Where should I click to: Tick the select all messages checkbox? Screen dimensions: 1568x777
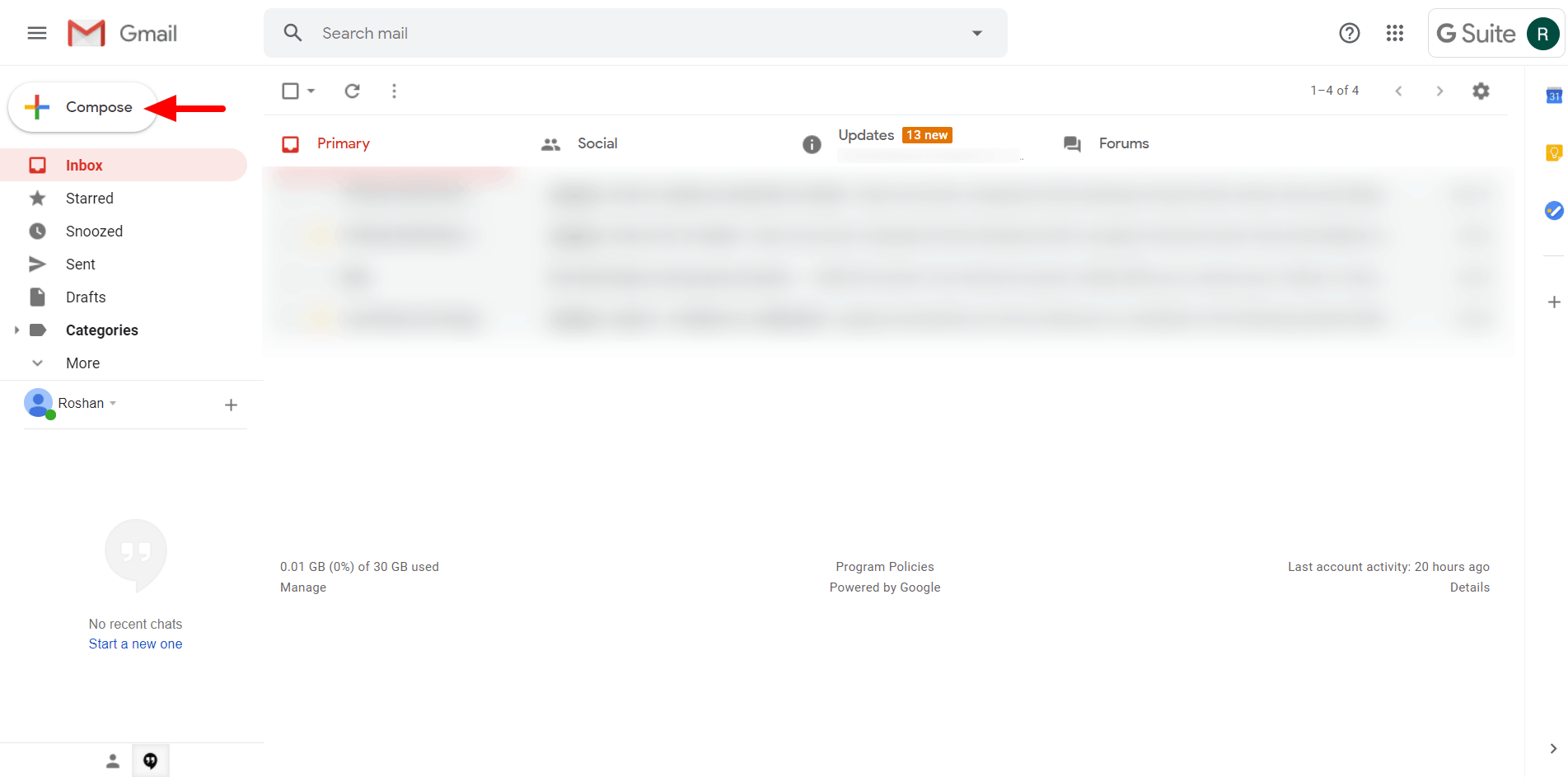[290, 91]
